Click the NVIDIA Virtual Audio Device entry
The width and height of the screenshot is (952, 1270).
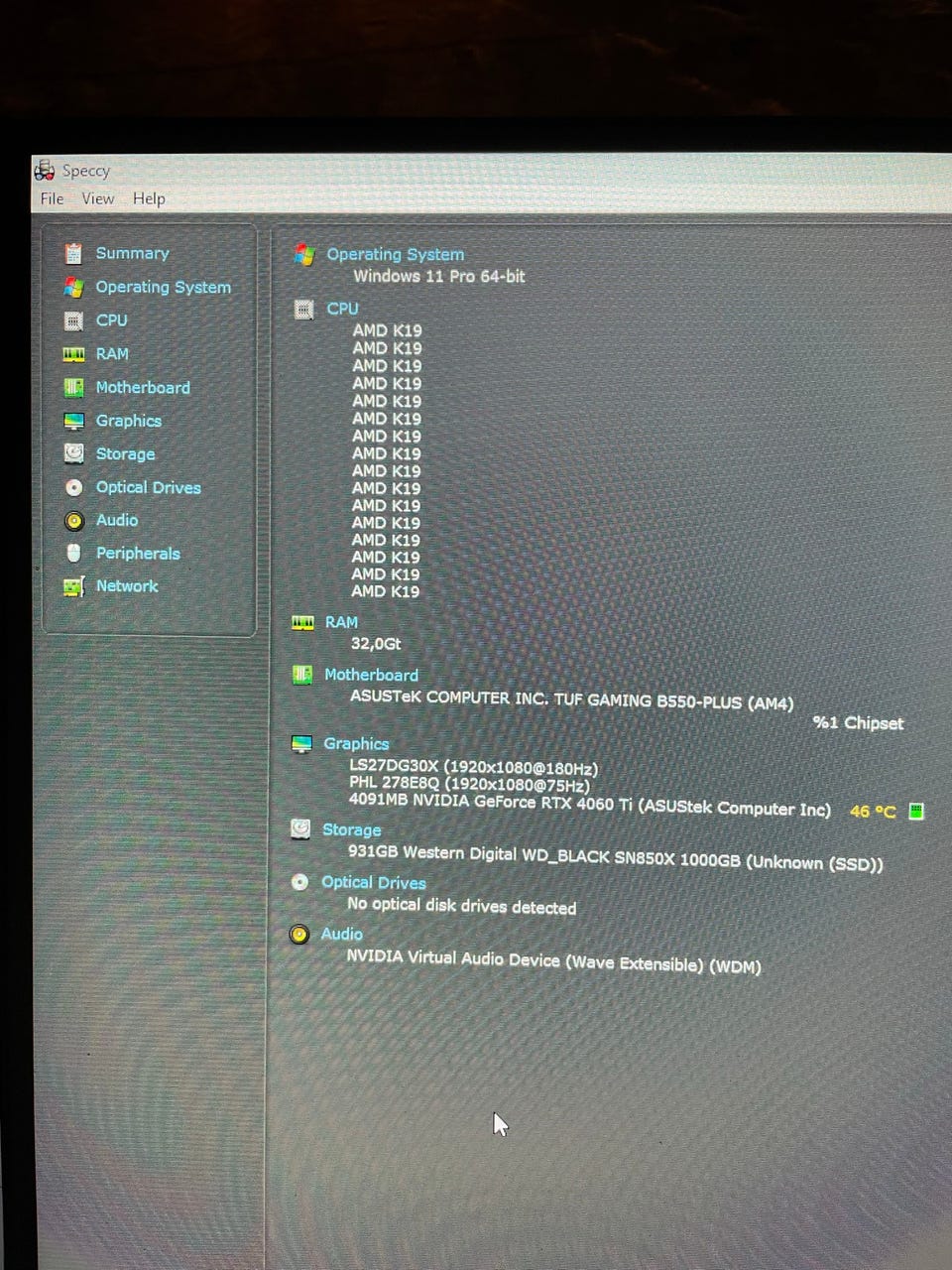coord(553,960)
